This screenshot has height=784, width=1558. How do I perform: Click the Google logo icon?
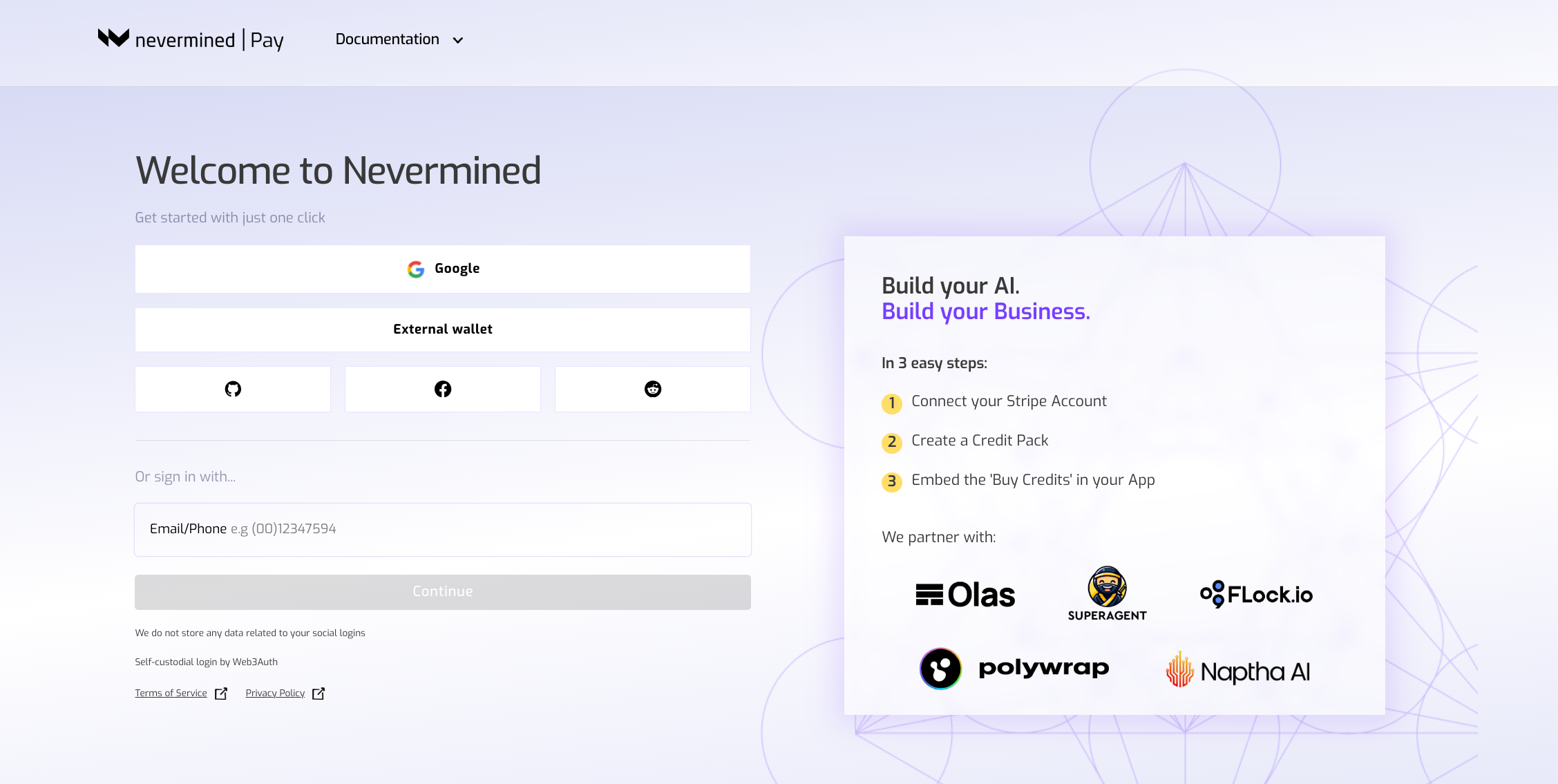coord(416,269)
